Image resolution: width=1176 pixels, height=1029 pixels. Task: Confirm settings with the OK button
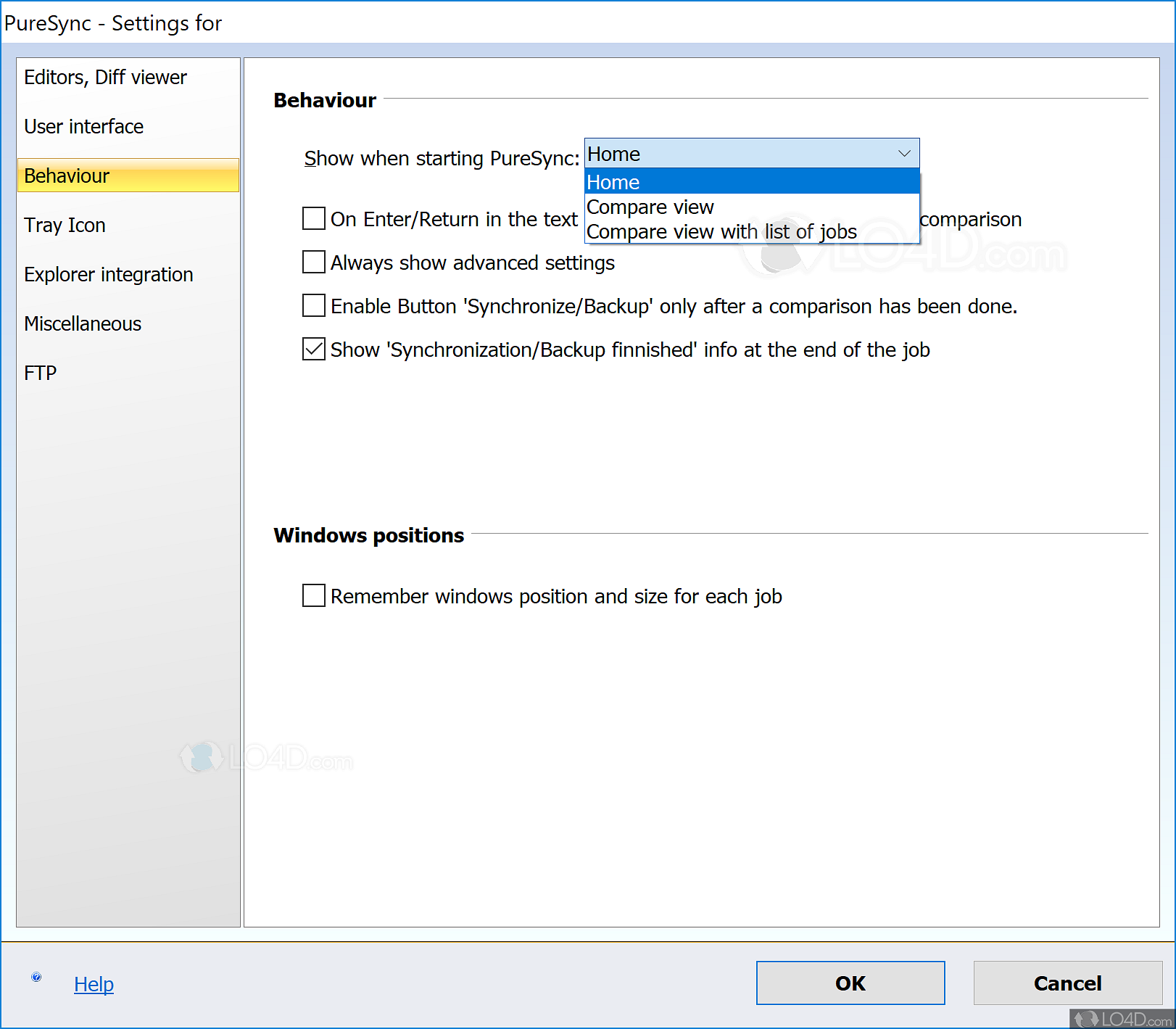coord(849,983)
